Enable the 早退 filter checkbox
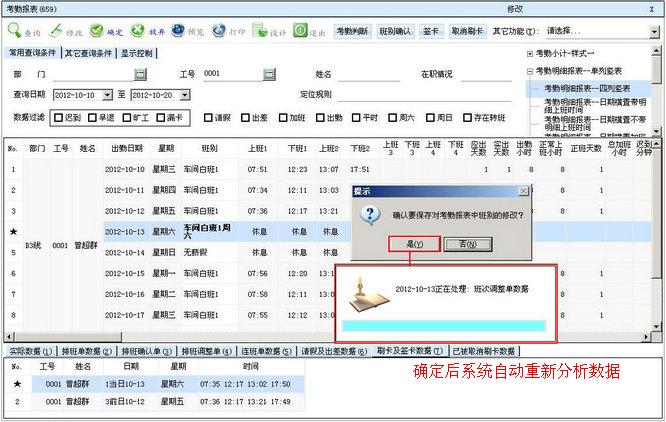The image size is (666, 422). (x=92, y=118)
